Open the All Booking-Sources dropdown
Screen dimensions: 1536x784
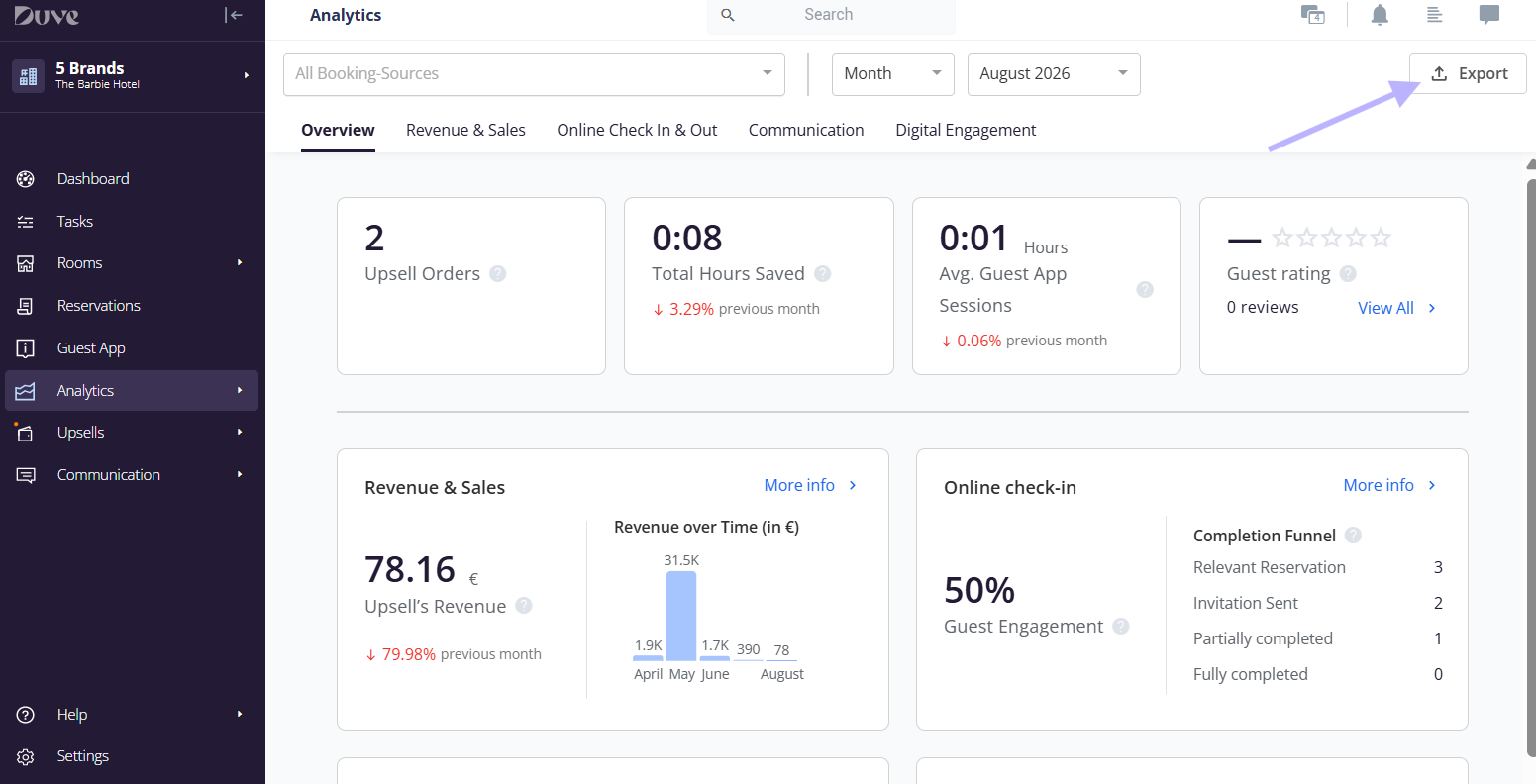pyautogui.click(x=534, y=74)
